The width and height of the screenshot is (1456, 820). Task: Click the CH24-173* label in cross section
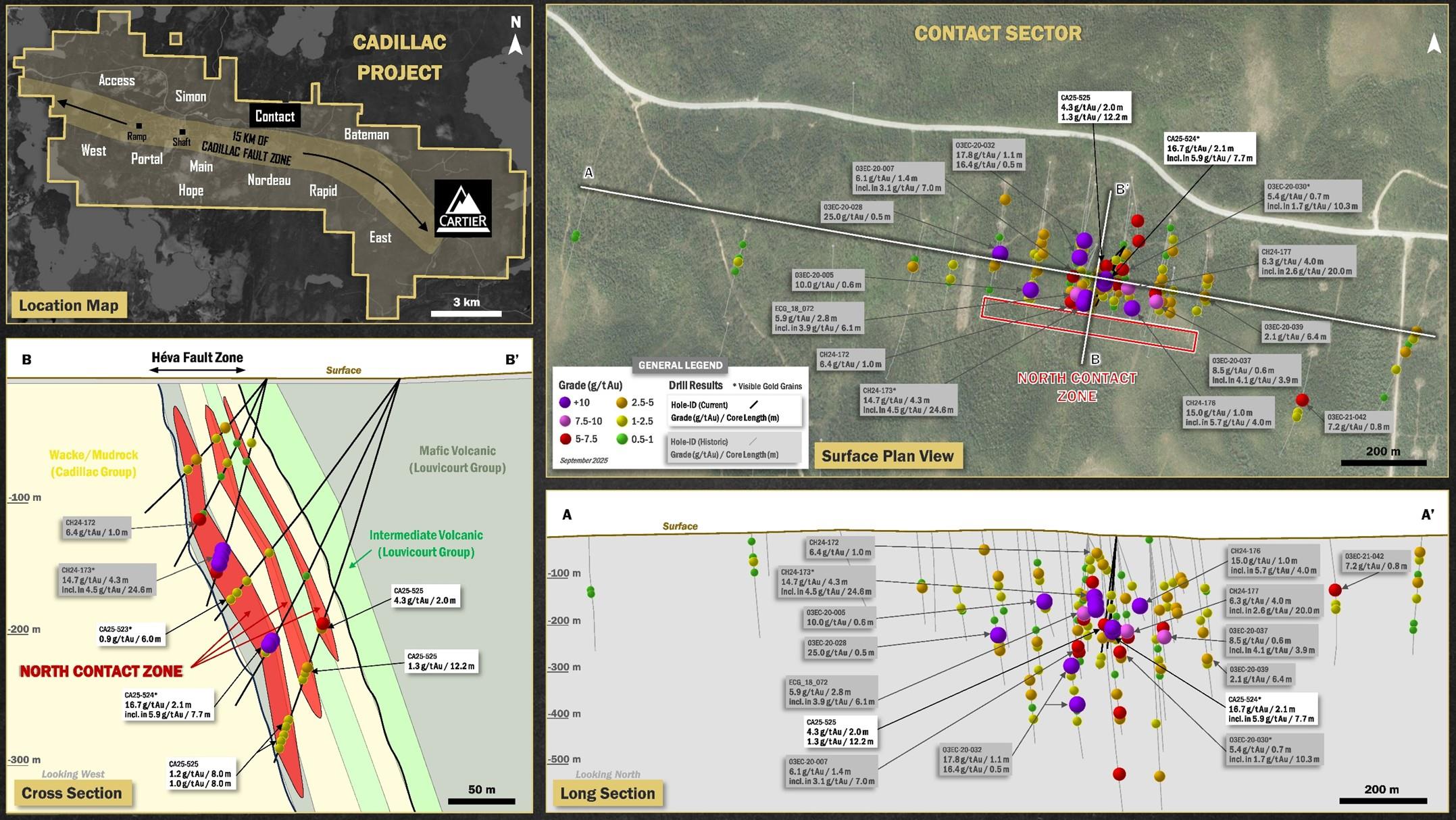tap(108, 580)
